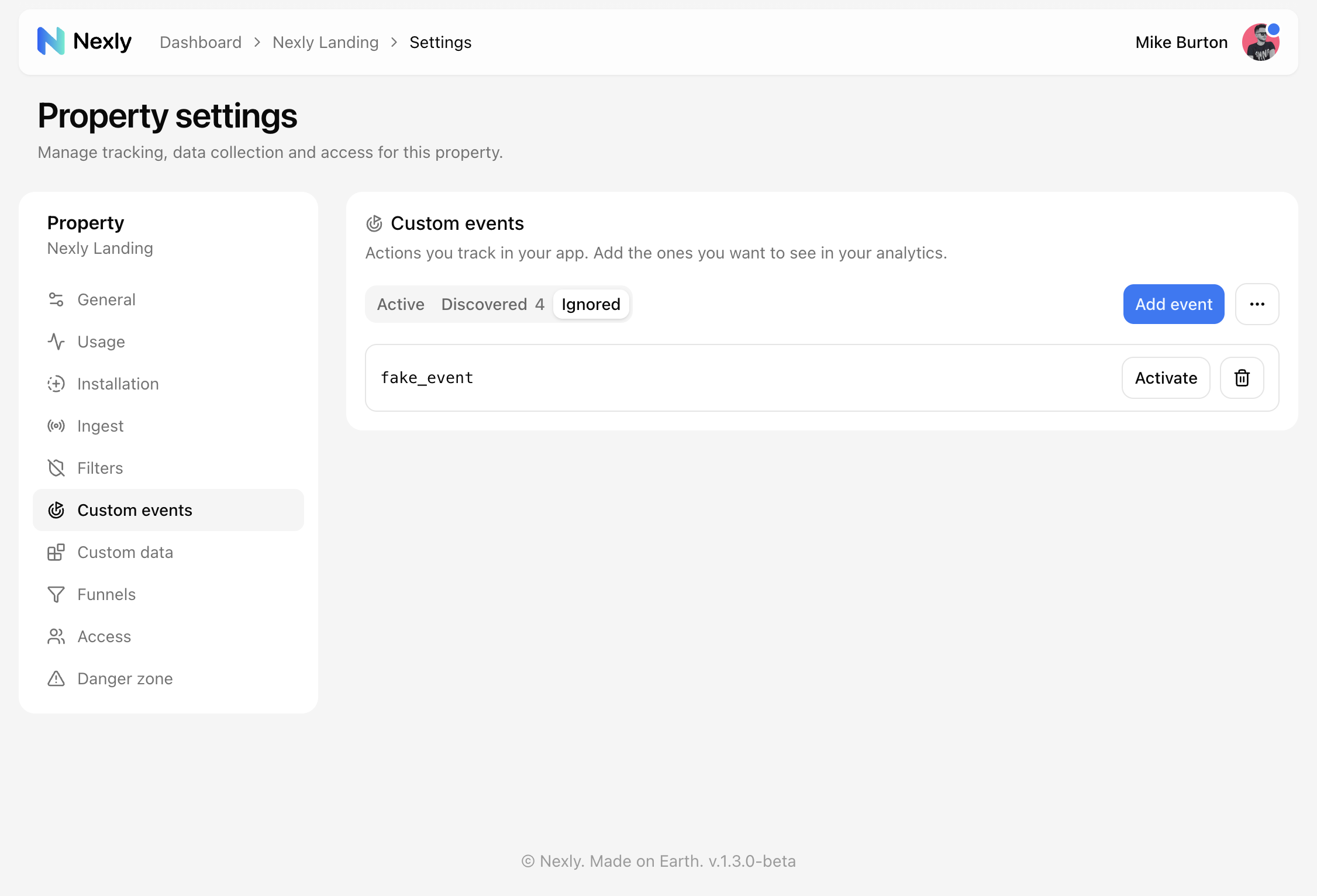Click the Custom events sidebar icon
This screenshot has width=1317, height=896.
tap(56, 510)
